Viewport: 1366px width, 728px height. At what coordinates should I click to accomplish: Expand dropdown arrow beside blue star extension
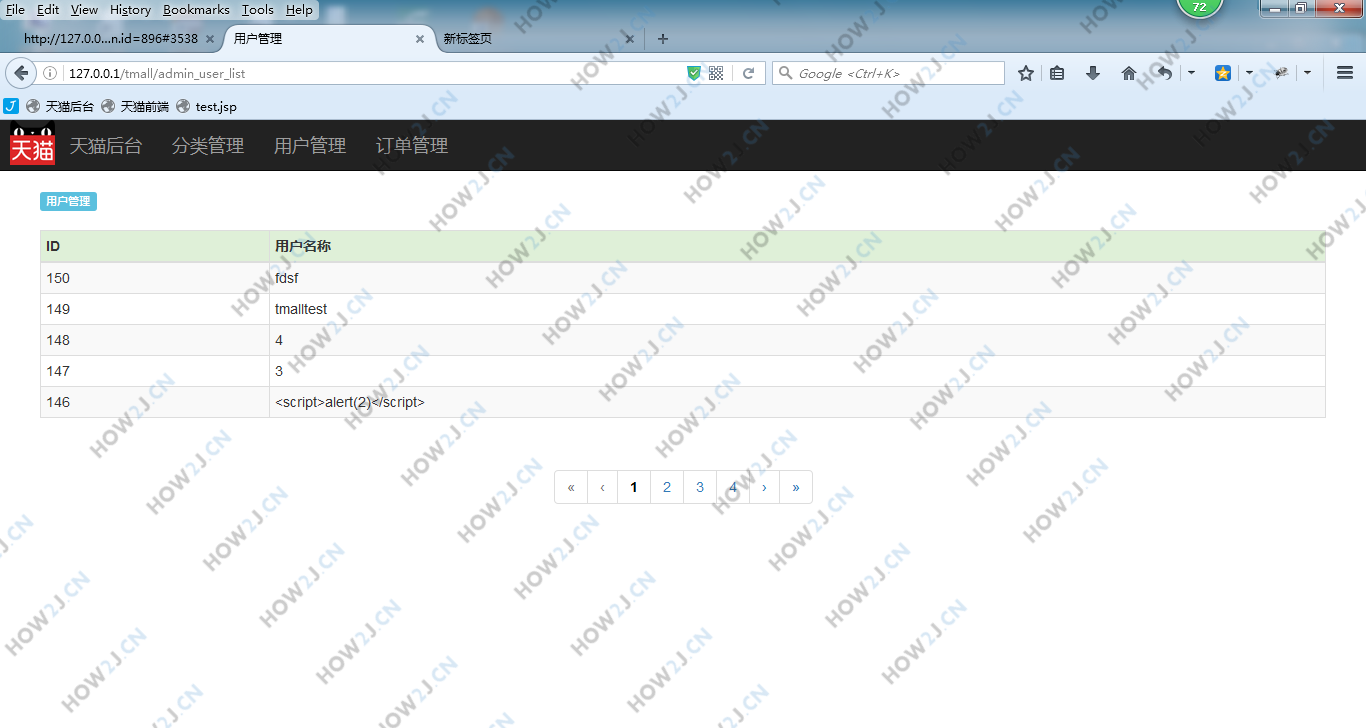(1249, 73)
